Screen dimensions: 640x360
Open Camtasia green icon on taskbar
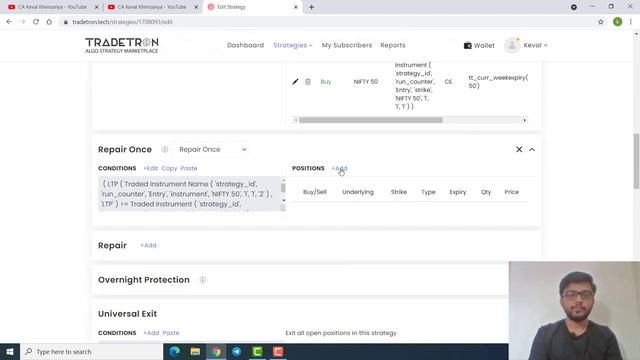(x=258, y=351)
